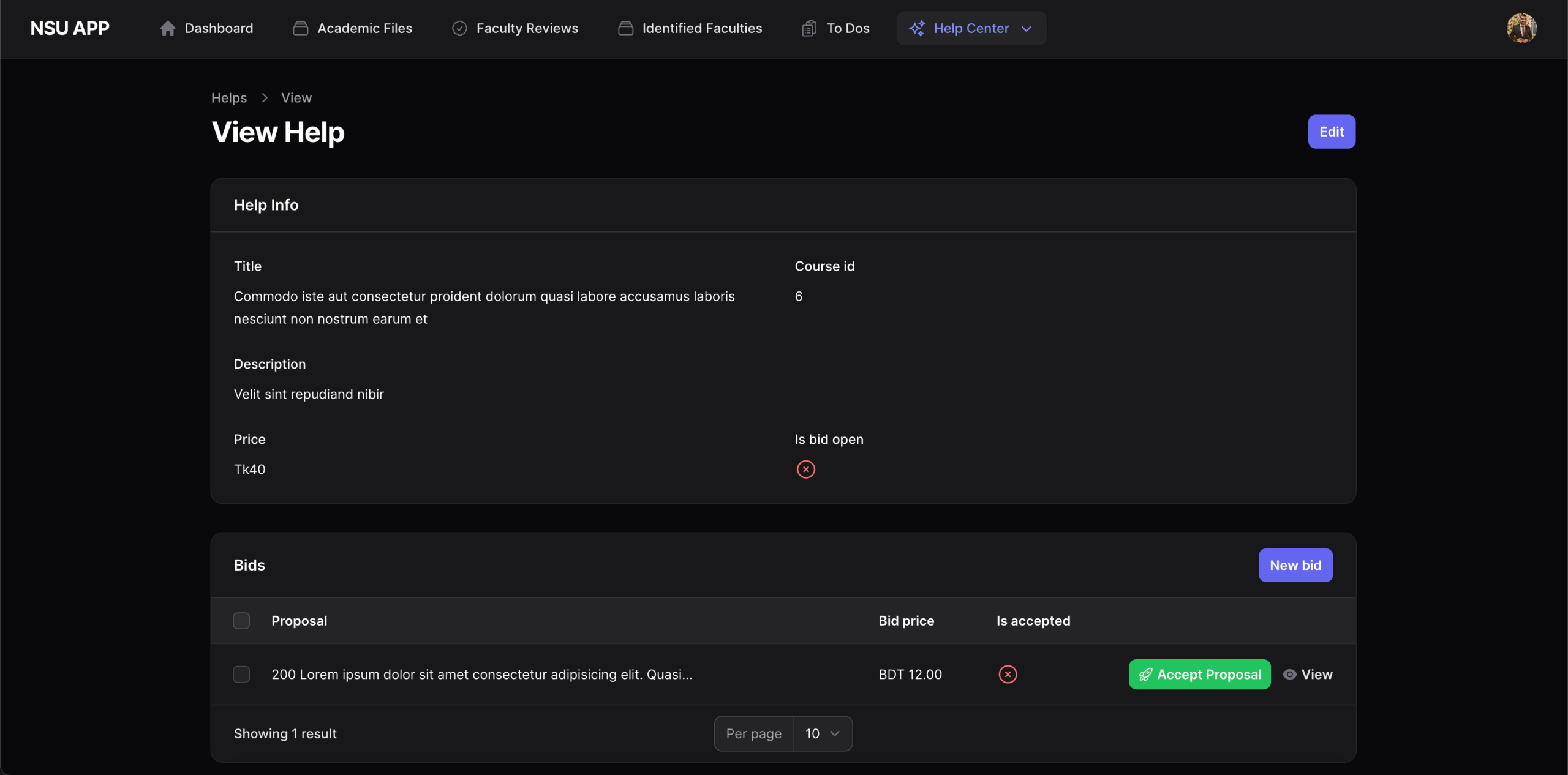Click the Academic Files folder icon

(x=300, y=29)
